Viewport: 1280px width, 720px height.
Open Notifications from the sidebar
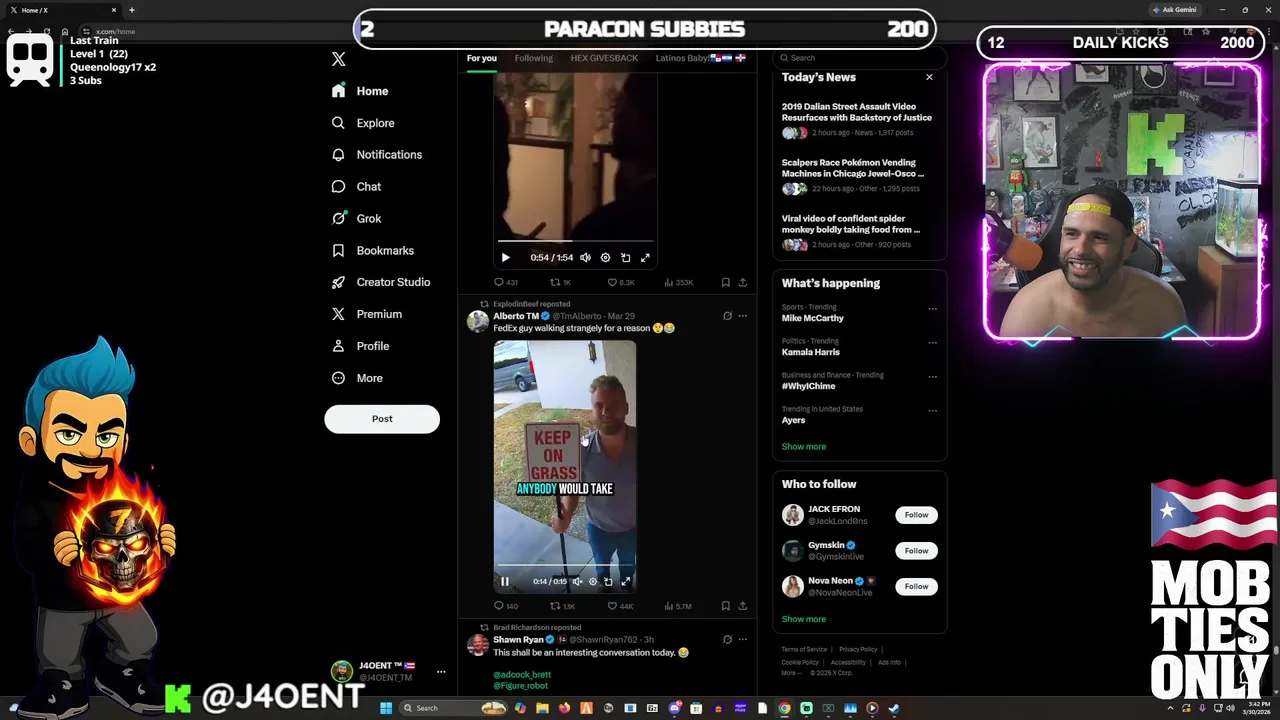[x=376, y=155]
